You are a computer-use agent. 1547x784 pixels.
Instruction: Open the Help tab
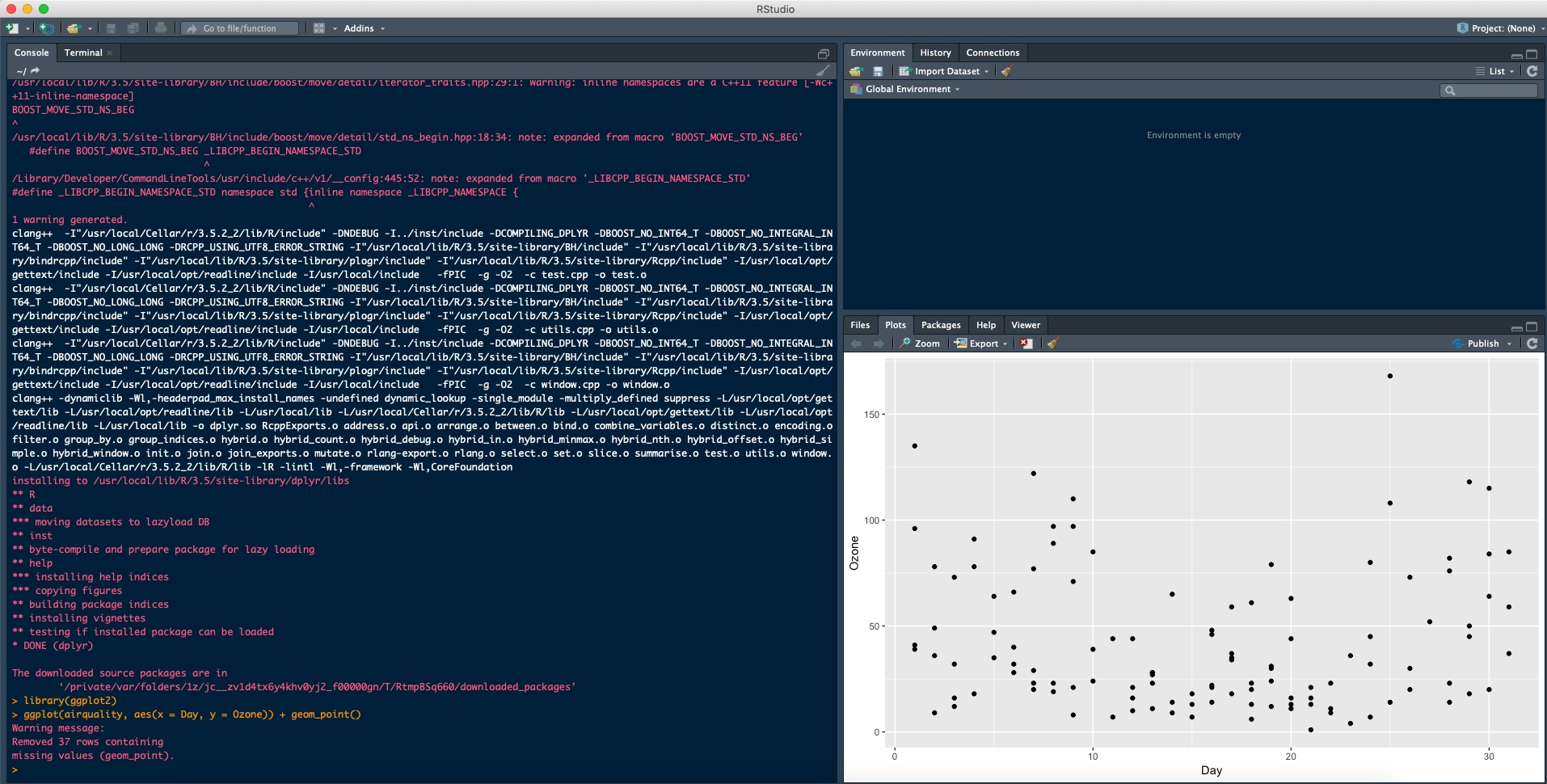coord(985,325)
